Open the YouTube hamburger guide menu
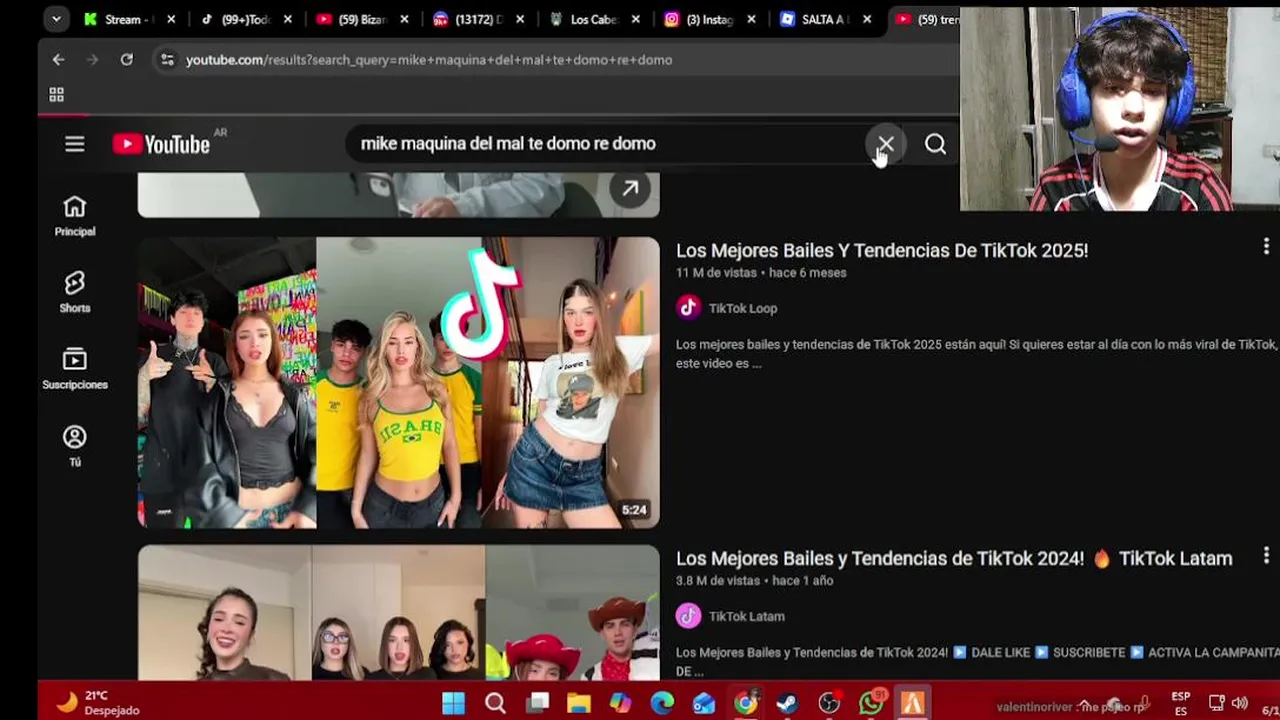1280x720 pixels. (74, 144)
